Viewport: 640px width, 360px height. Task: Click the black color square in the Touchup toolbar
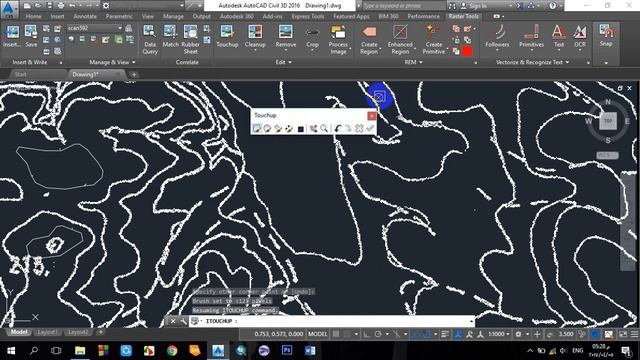click(x=301, y=129)
